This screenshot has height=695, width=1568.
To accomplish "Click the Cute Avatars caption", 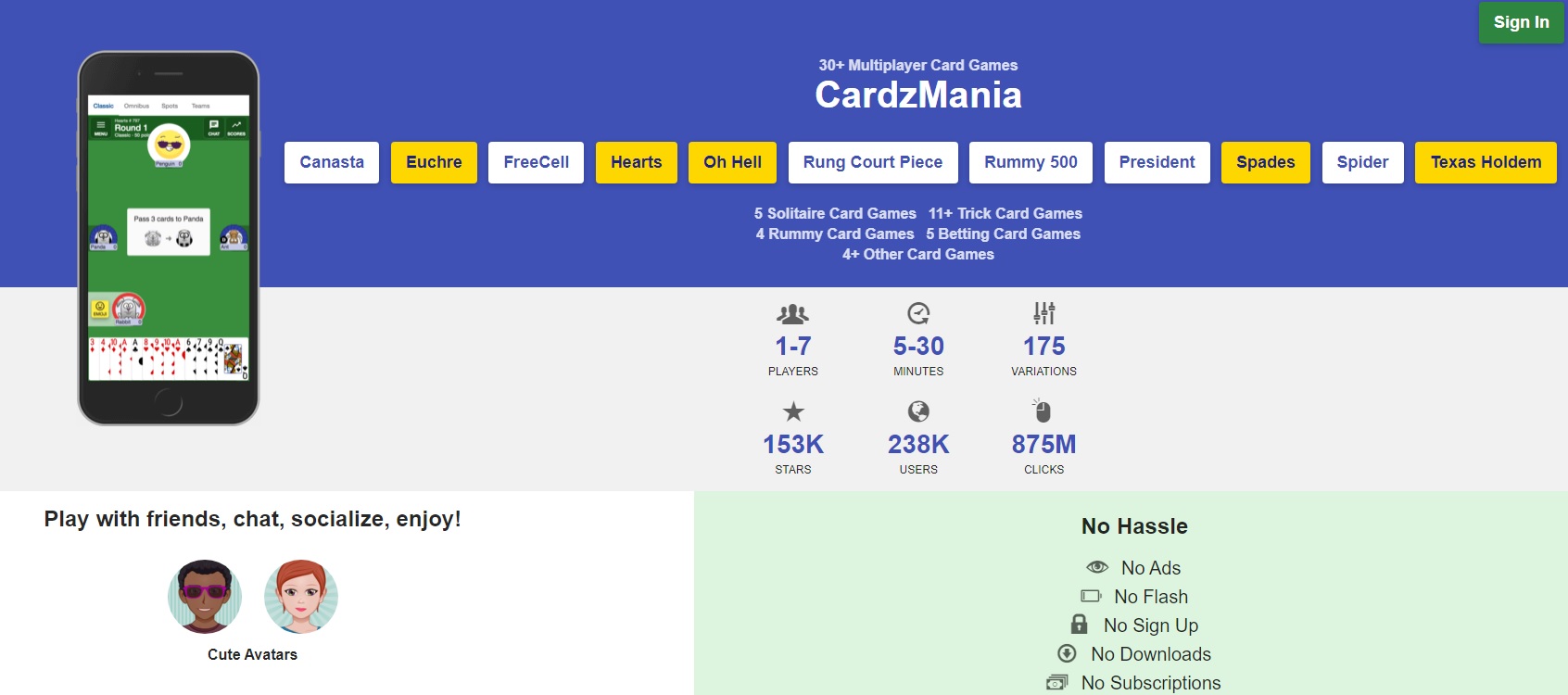I will (252, 654).
